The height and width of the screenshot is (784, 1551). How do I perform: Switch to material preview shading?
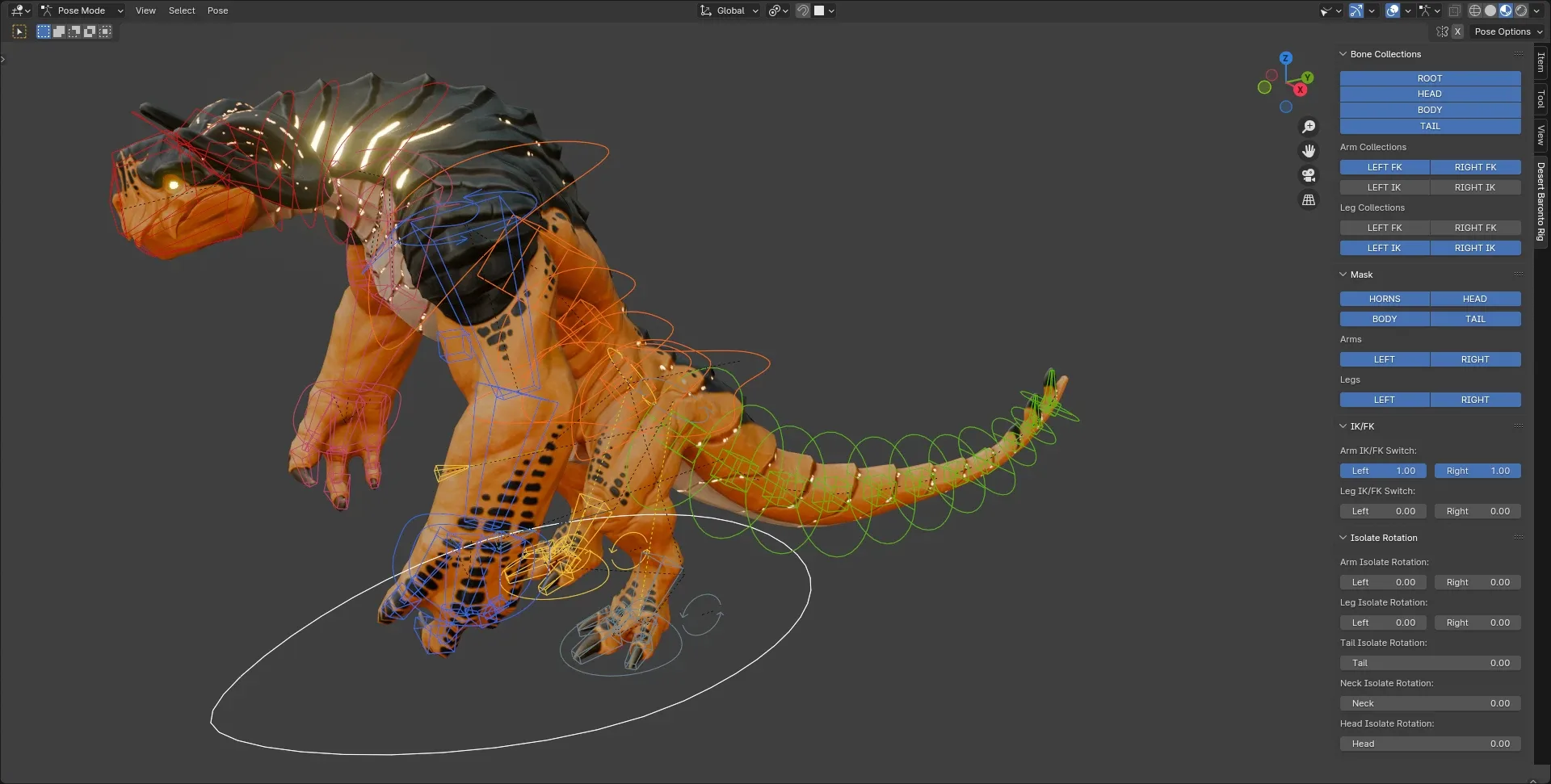pyautogui.click(x=1506, y=10)
